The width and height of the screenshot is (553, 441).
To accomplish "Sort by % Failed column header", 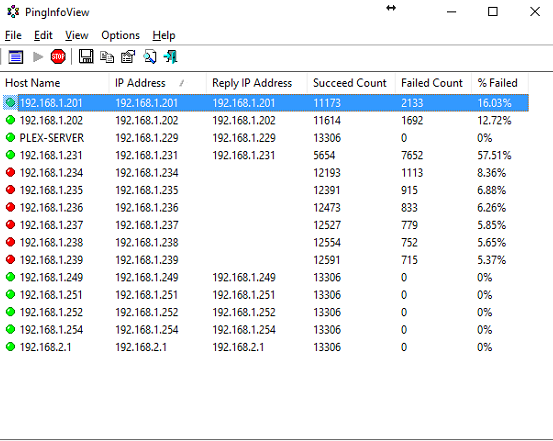I will [499, 83].
